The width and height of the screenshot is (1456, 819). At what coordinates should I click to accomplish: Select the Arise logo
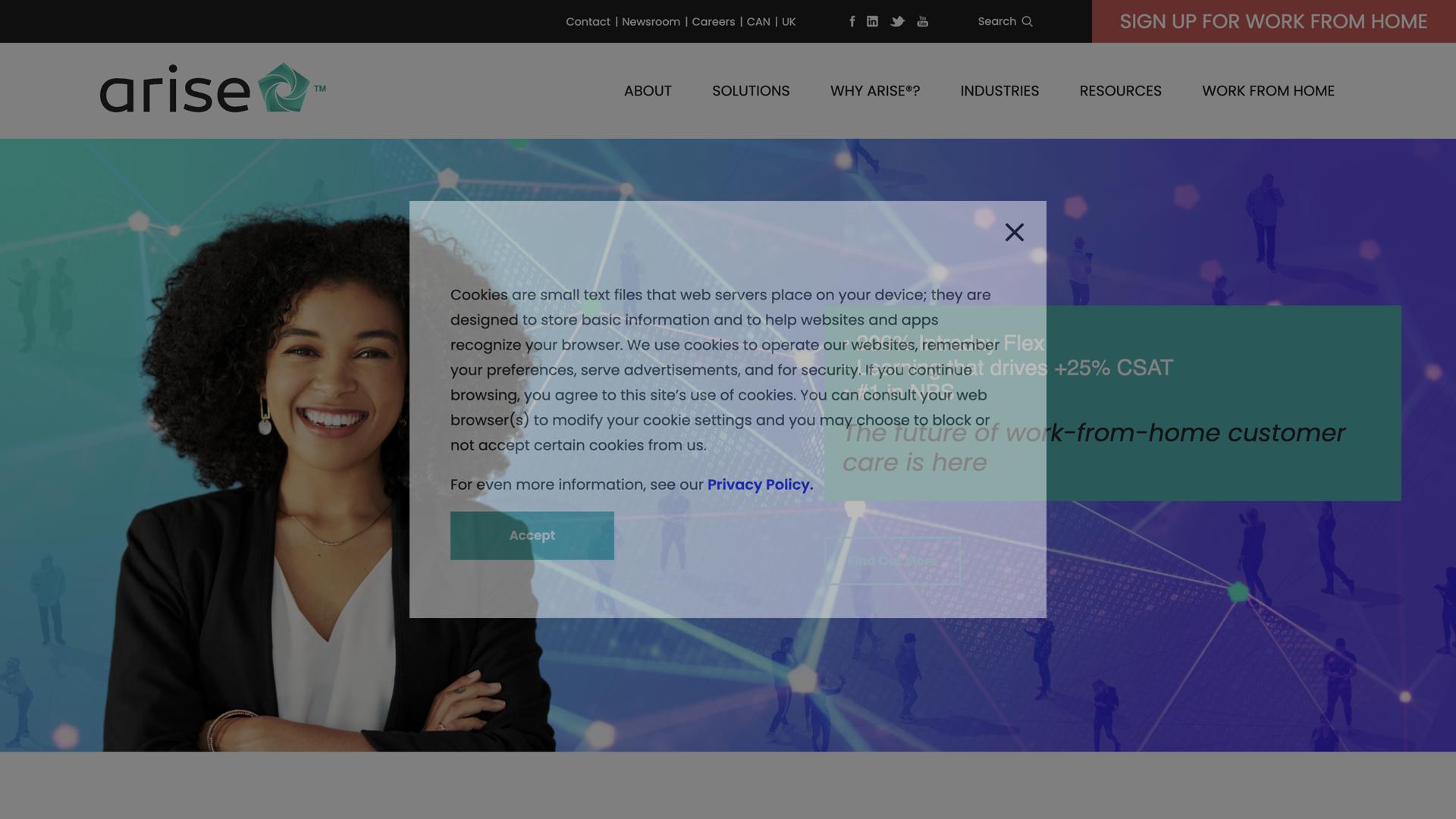(x=212, y=89)
